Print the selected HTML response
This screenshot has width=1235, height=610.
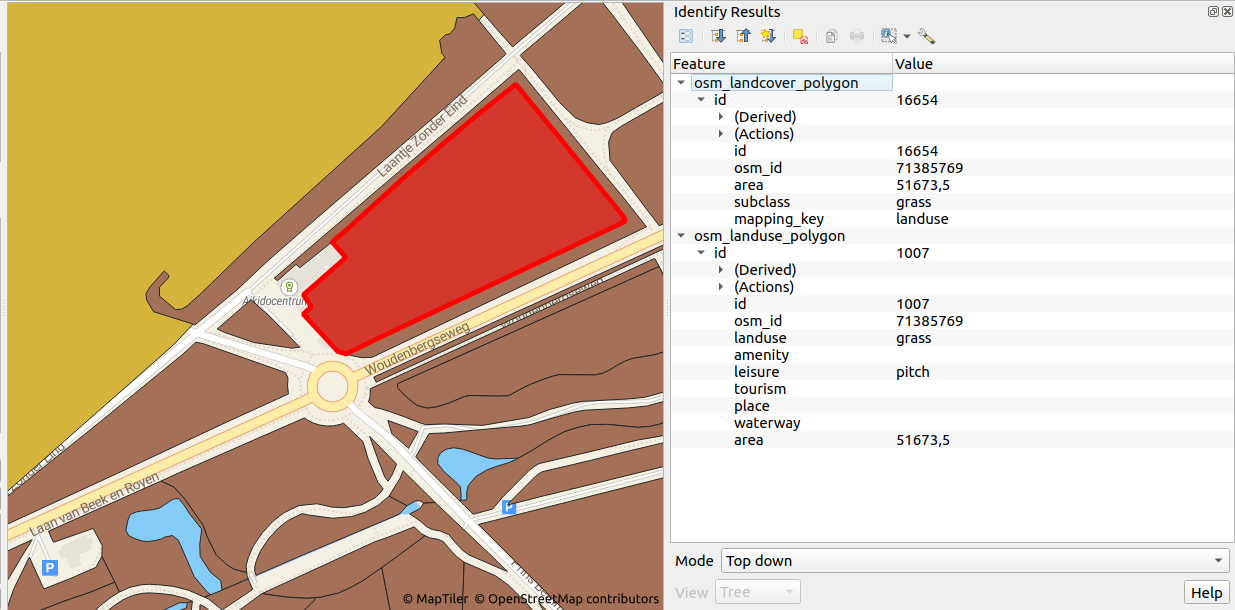point(857,35)
